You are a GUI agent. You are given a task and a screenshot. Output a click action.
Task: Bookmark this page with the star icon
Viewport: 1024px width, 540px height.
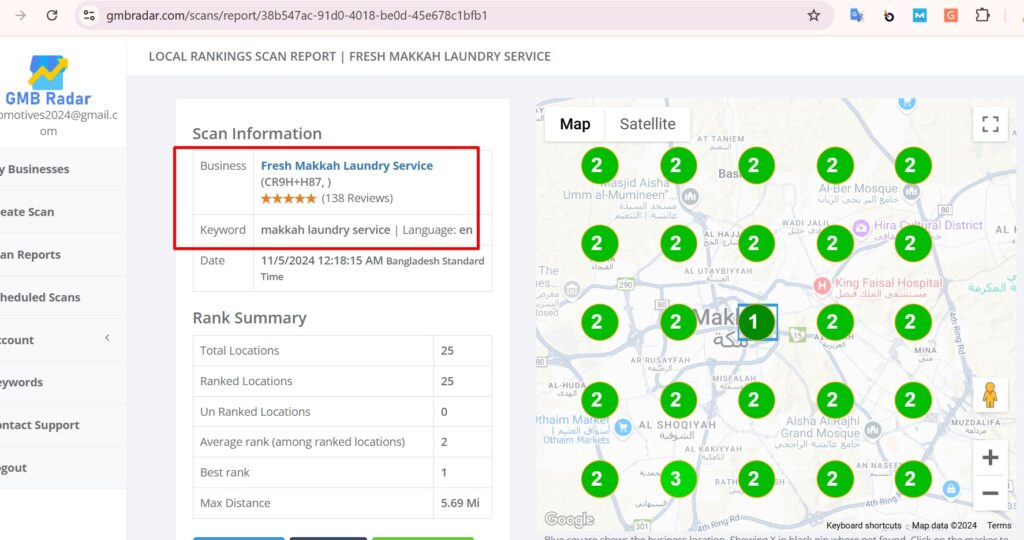point(813,15)
